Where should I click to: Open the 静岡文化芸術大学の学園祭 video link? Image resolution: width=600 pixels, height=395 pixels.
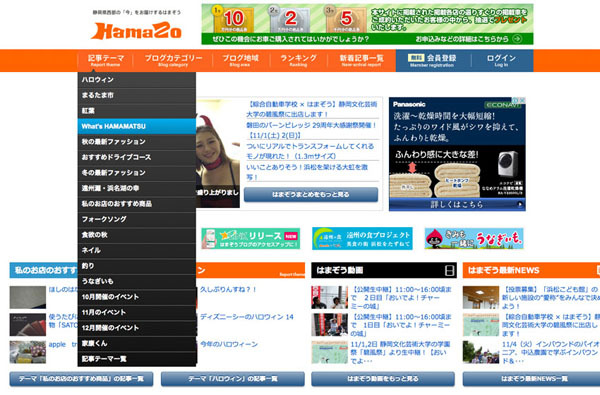[x=400, y=353]
